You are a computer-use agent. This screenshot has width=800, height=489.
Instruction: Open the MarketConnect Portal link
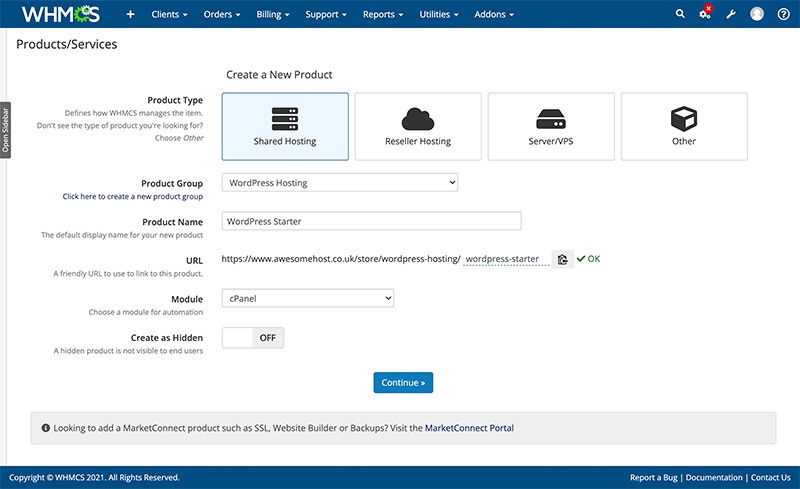[x=469, y=428]
